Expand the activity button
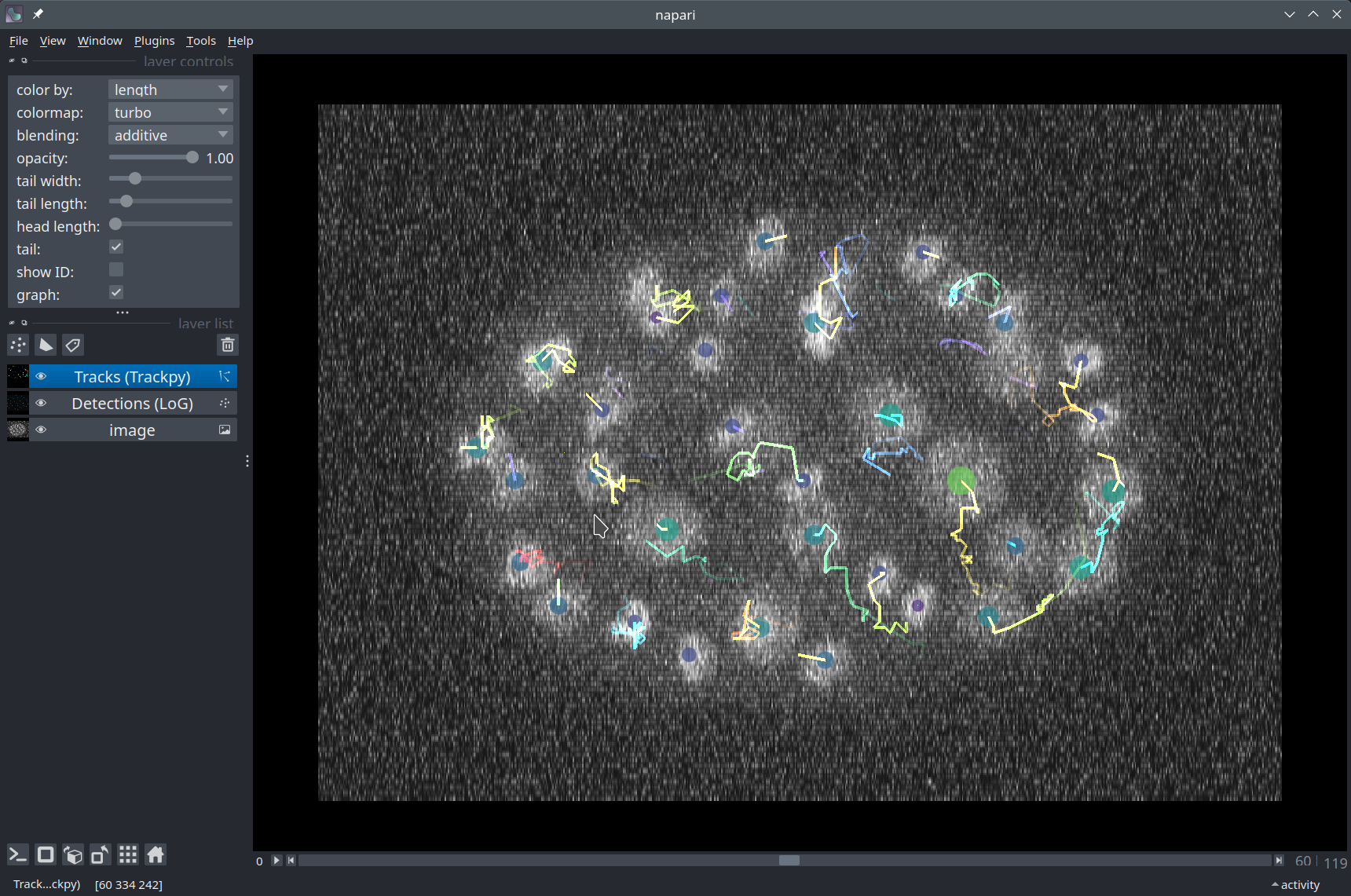This screenshot has width=1351, height=896. click(x=1296, y=885)
